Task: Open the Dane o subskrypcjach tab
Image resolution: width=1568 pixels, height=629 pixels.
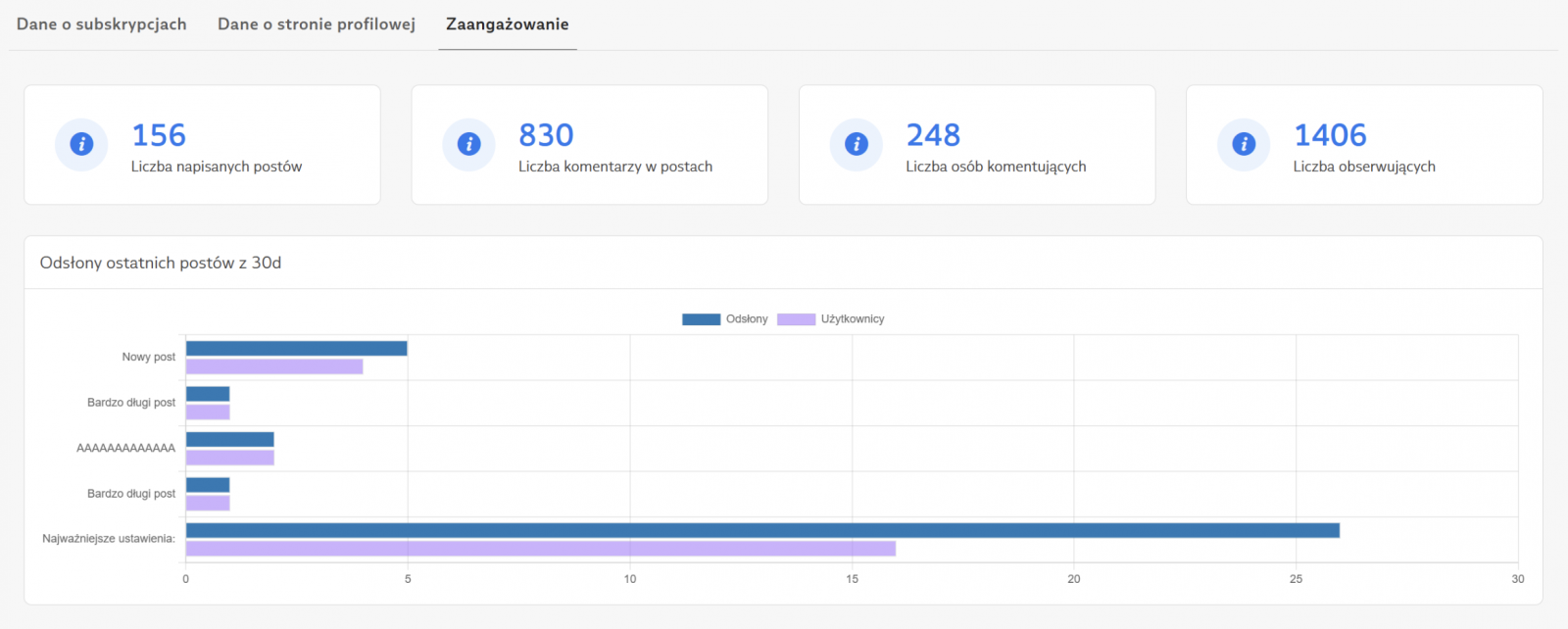Action: [x=101, y=24]
